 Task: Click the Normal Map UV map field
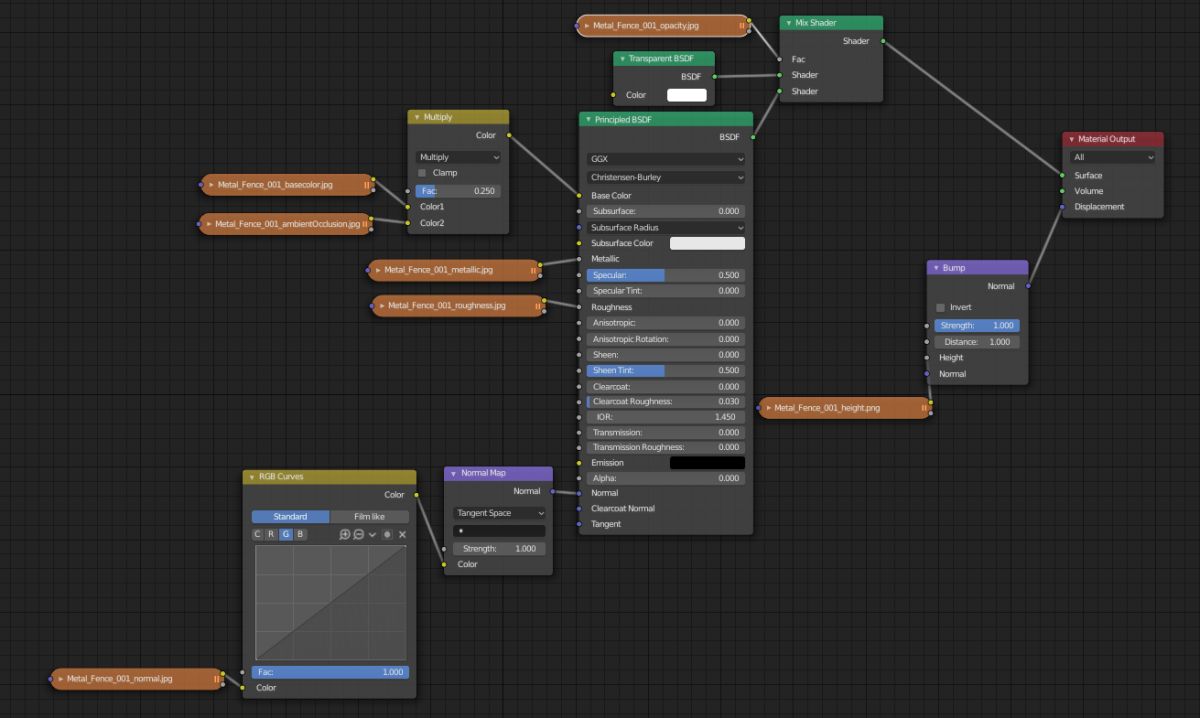click(x=499, y=531)
